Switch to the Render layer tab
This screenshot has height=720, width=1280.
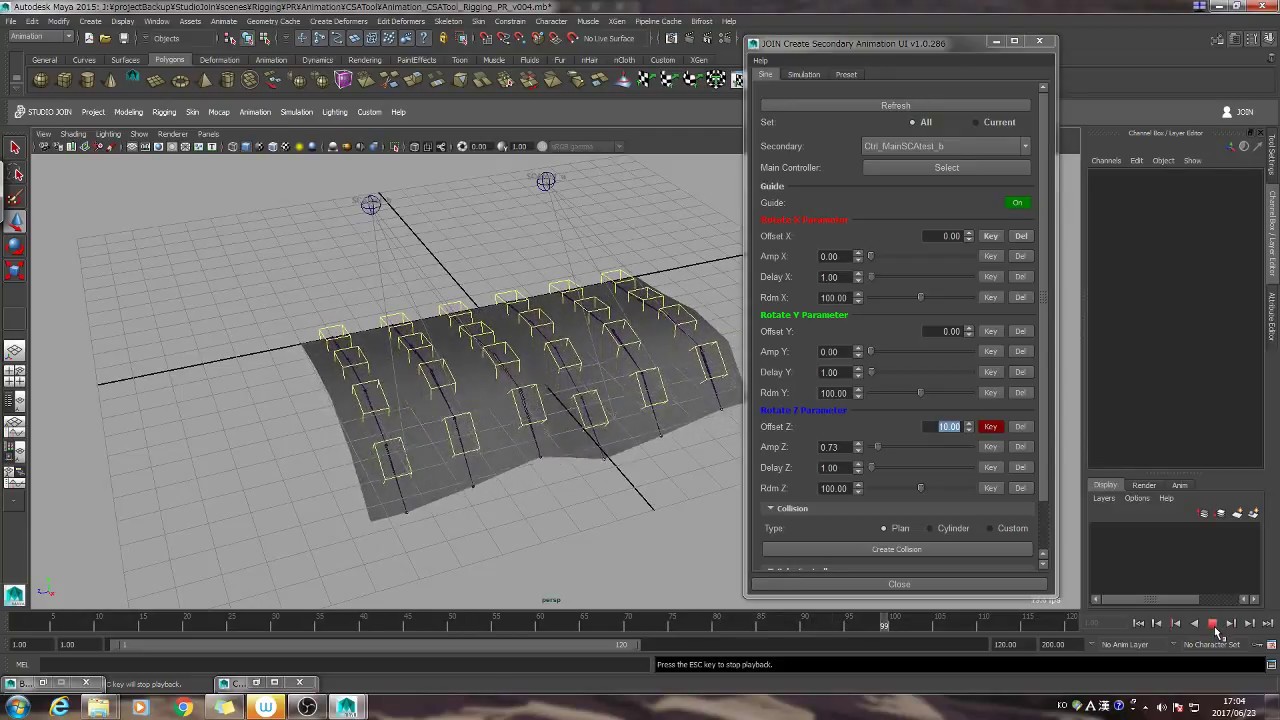[1144, 485]
